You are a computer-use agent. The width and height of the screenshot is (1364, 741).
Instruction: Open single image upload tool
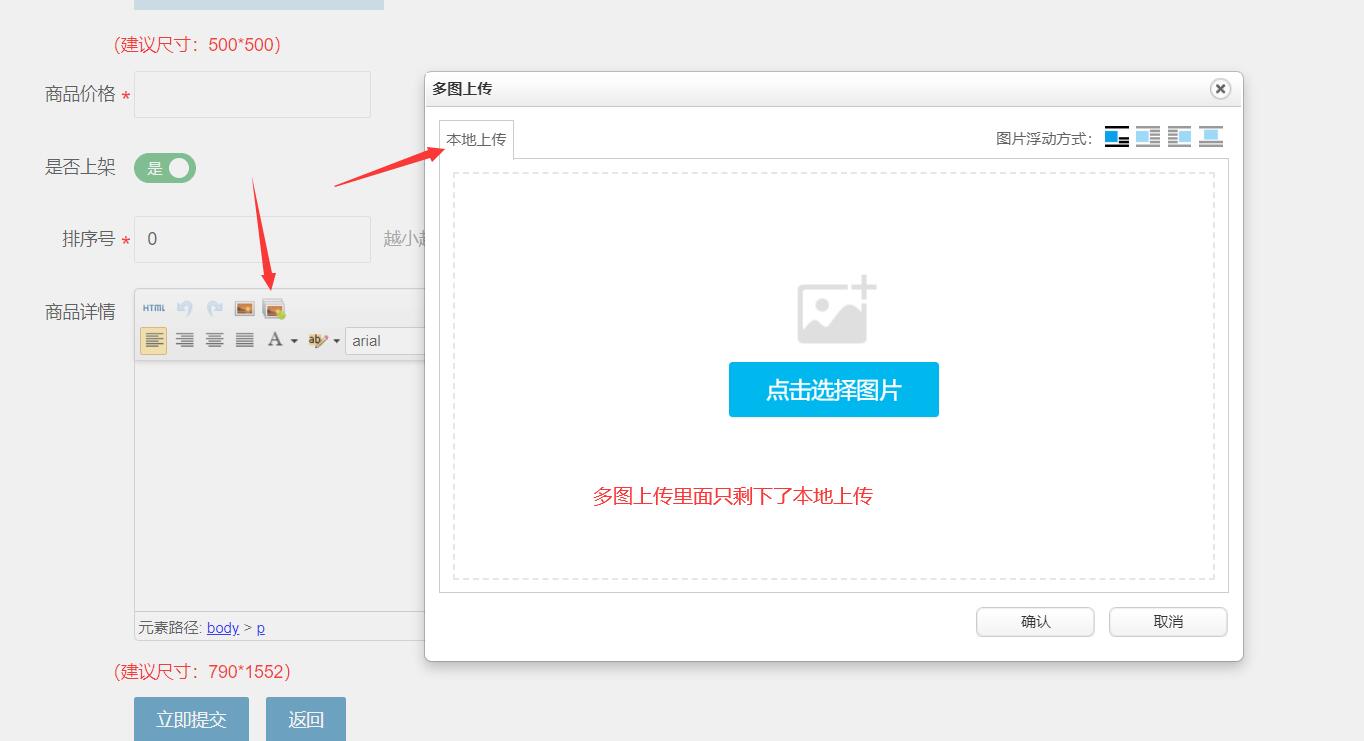click(x=244, y=309)
